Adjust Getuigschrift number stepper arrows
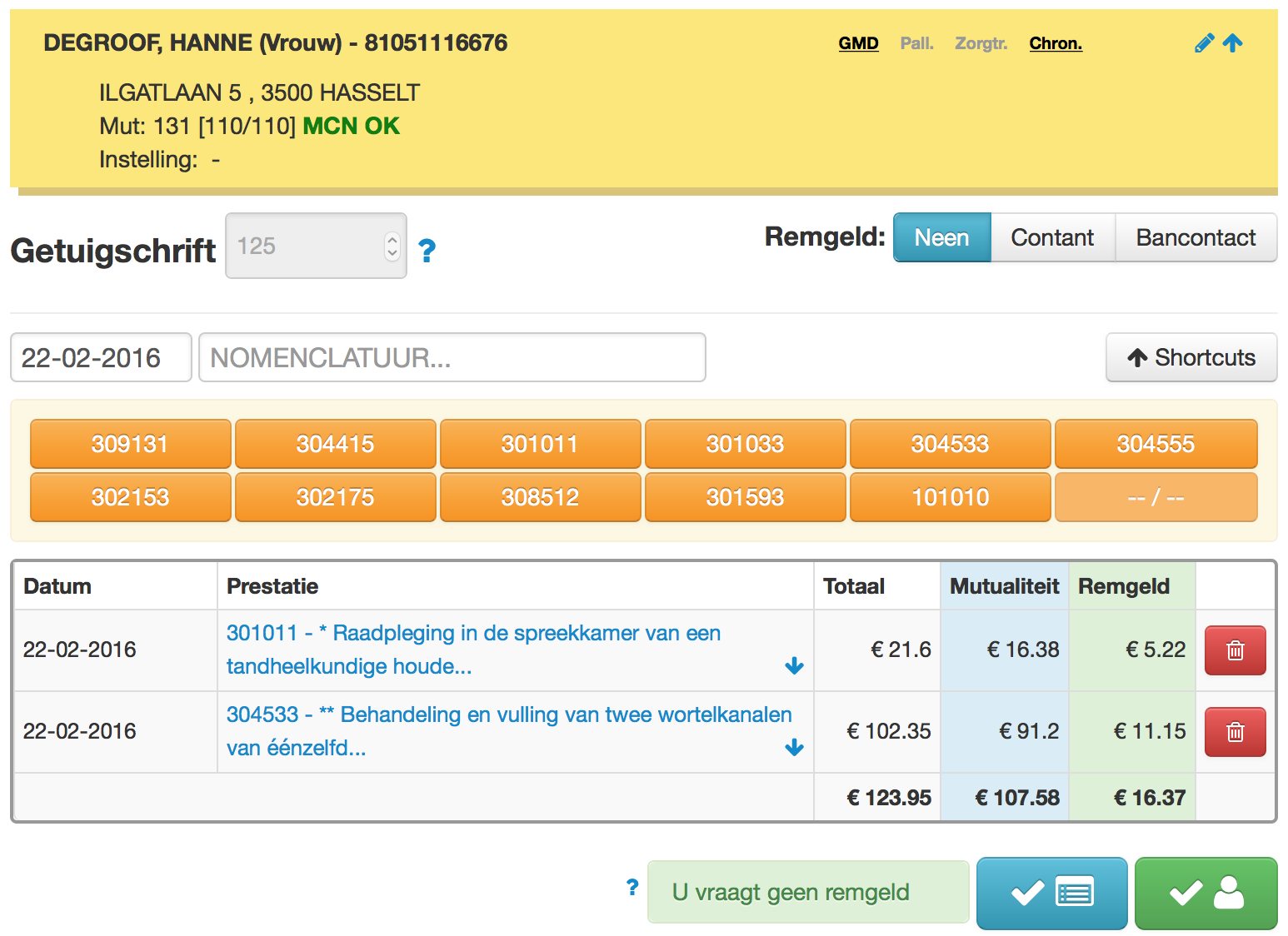The width and height of the screenshot is (1288, 936). [x=392, y=246]
